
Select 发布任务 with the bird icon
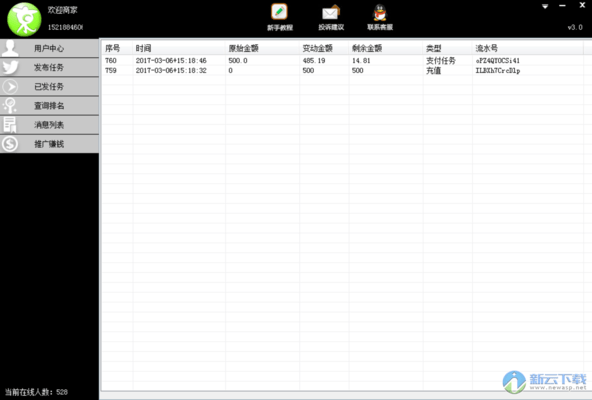point(49,67)
